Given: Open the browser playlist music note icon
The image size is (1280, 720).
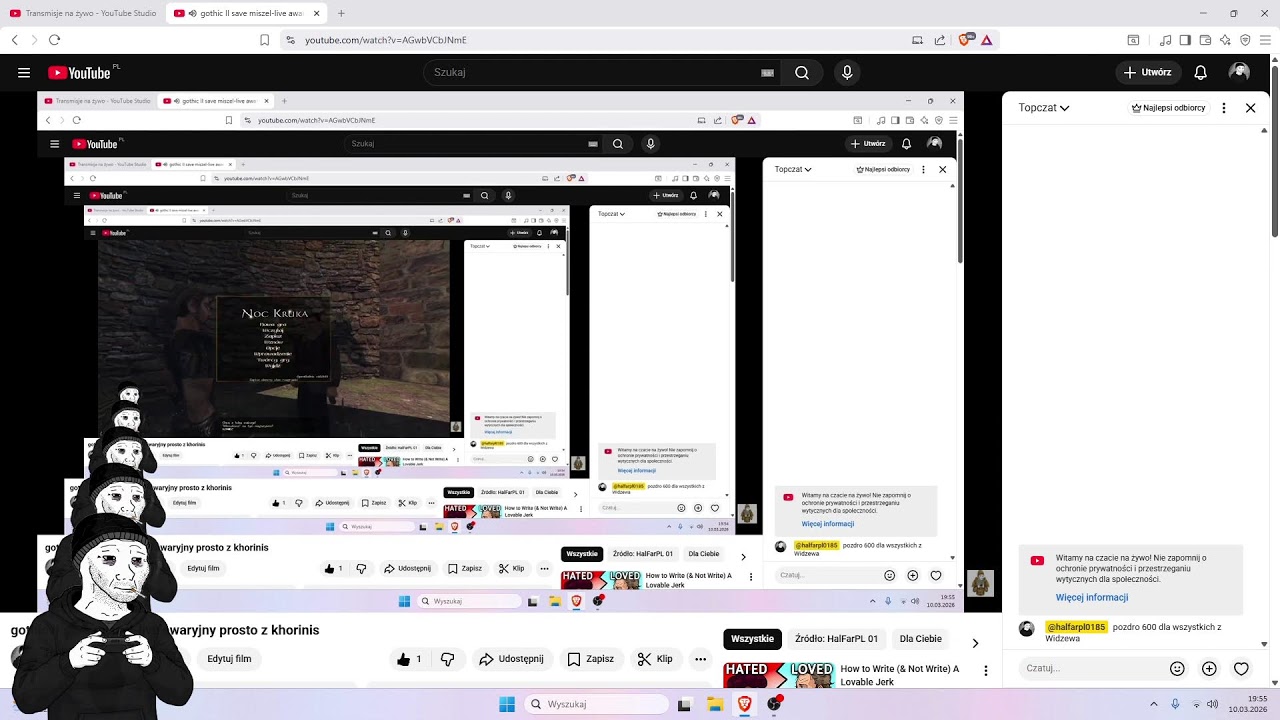Looking at the screenshot, I should pos(1165,40).
